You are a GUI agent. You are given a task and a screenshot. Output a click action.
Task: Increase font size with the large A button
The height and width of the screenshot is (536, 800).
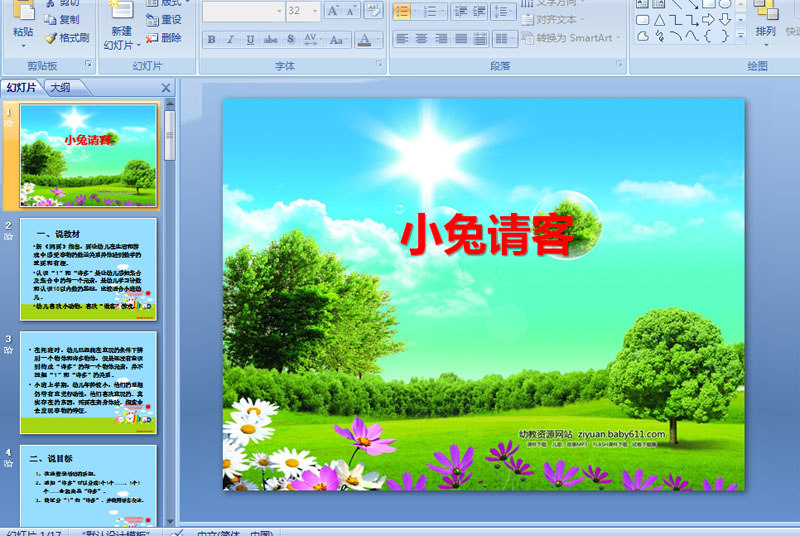click(333, 11)
